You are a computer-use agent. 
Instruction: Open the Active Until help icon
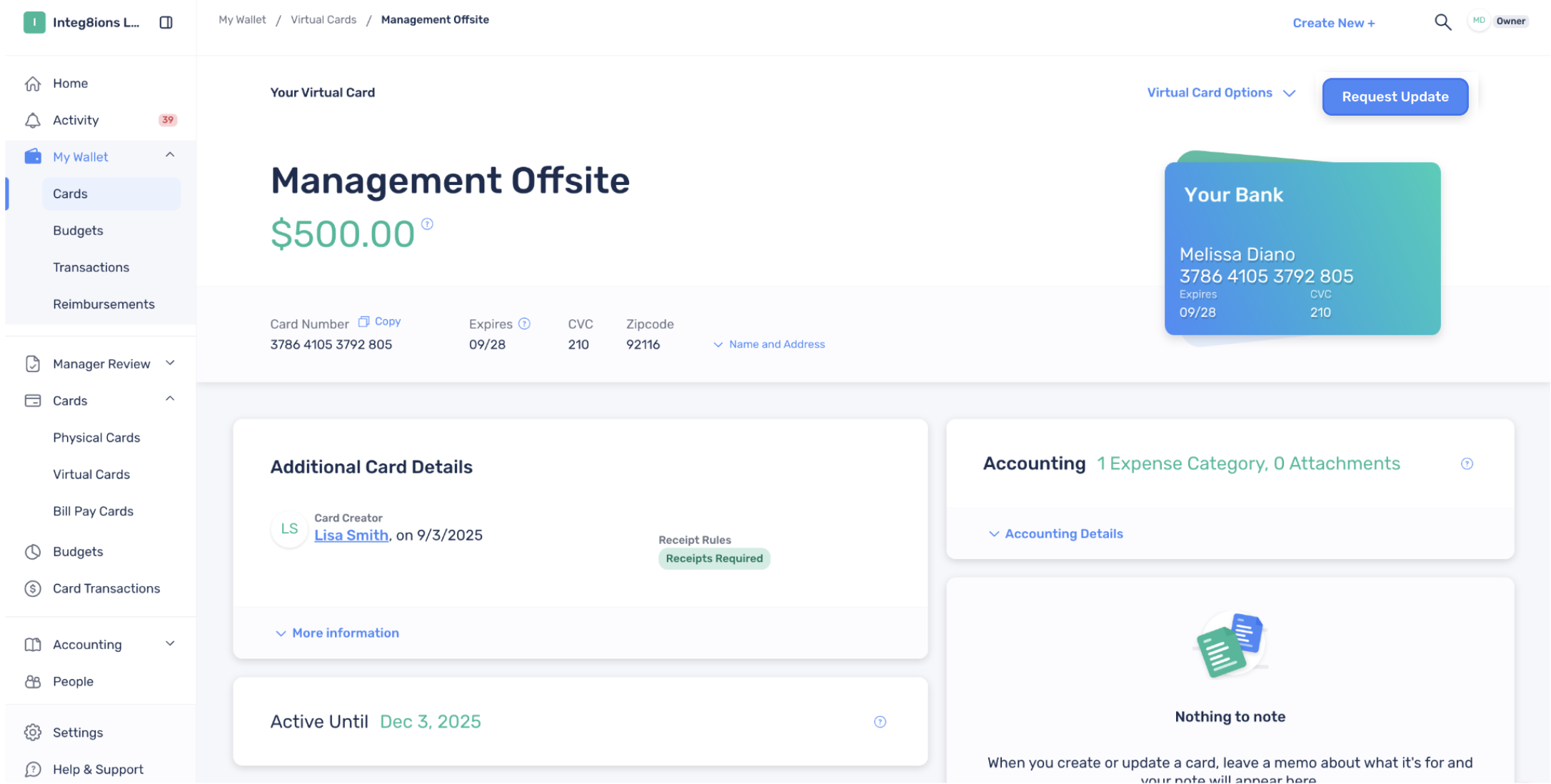point(880,722)
